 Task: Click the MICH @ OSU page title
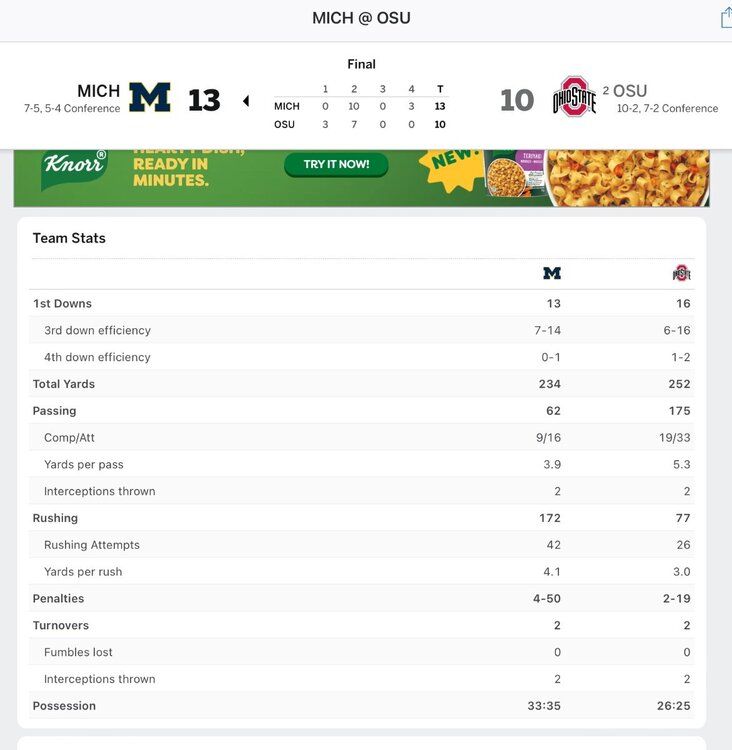tap(361, 18)
